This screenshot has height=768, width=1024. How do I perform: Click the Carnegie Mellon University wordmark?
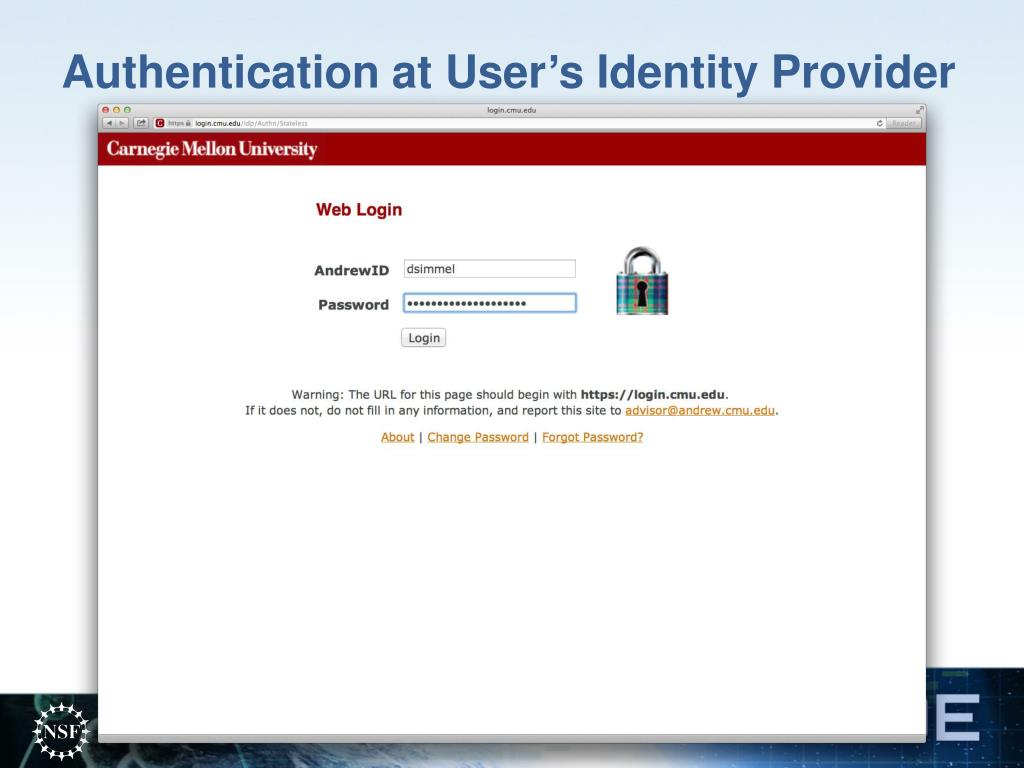[x=212, y=149]
